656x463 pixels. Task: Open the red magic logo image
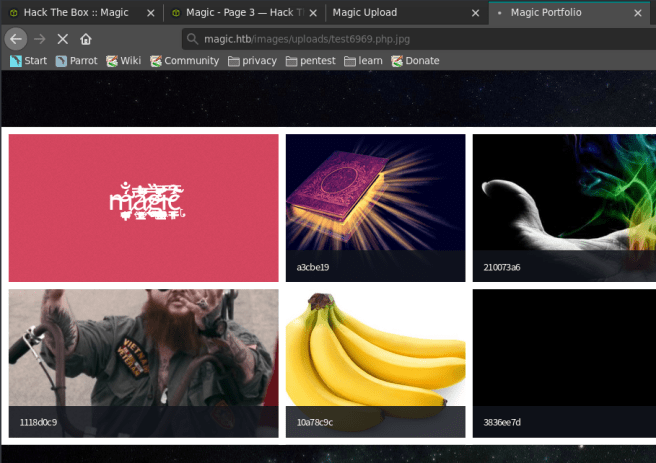(x=143, y=208)
